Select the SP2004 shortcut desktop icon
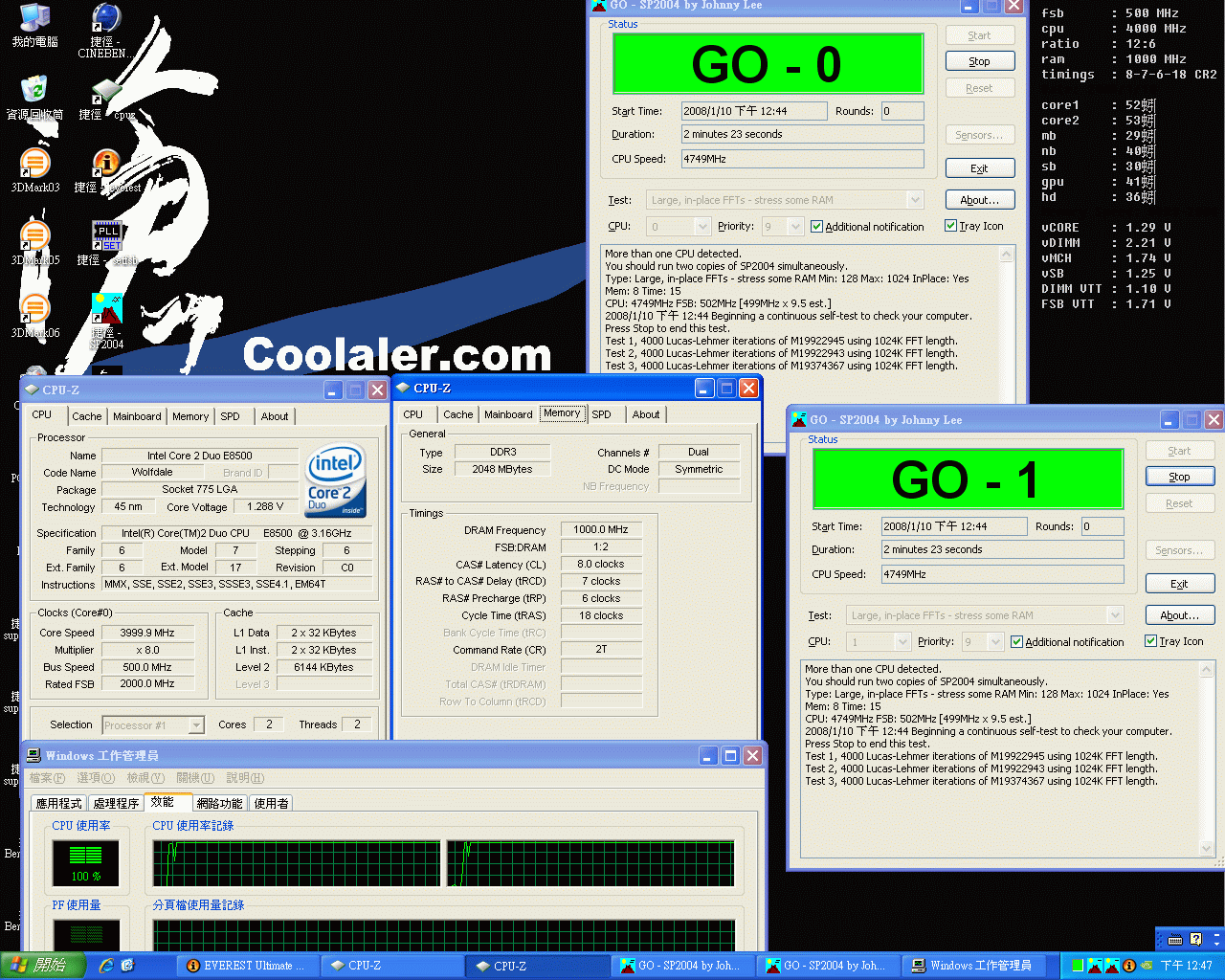 pos(106,321)
